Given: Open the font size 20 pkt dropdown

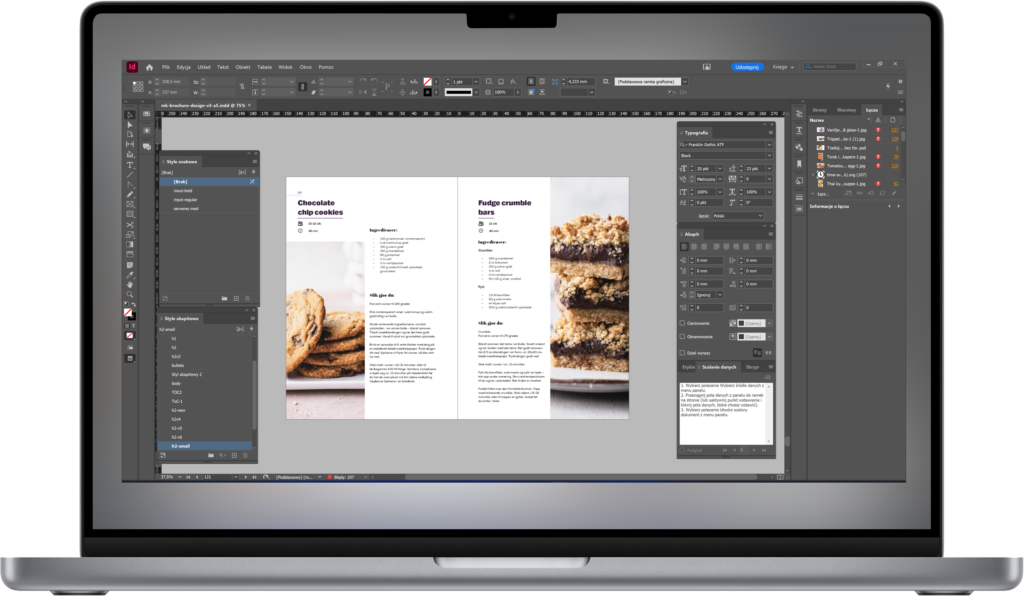Looking at the screenshot, I should click(720, 168).
